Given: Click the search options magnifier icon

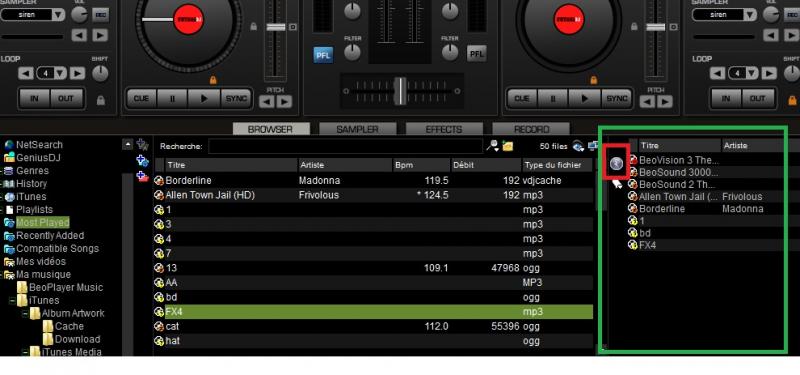Looking at the screenshot, I should [492, 146].
